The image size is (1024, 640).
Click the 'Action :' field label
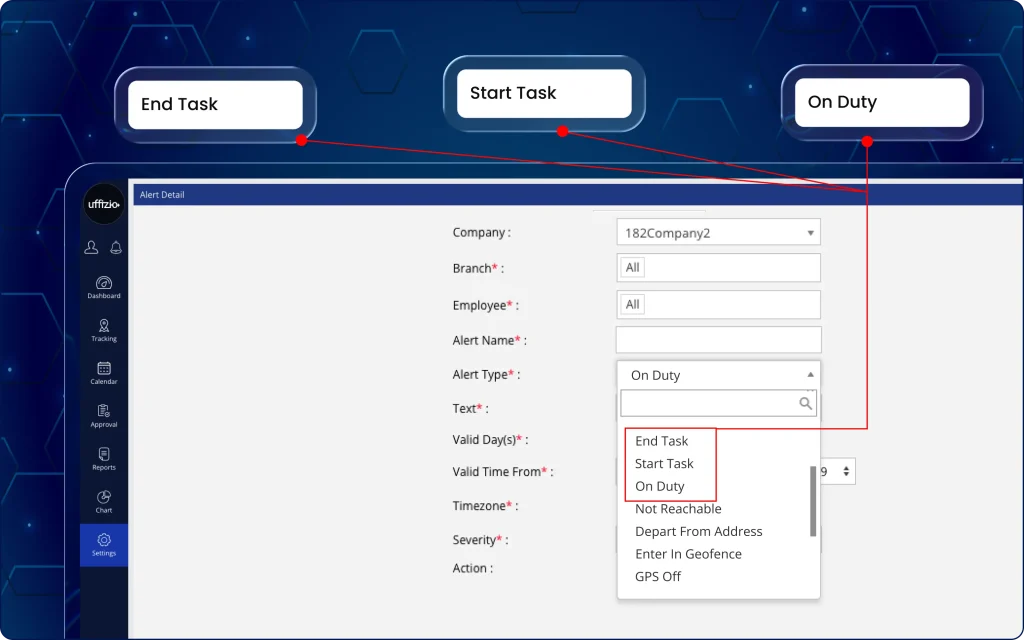click(x=473, y=568)
